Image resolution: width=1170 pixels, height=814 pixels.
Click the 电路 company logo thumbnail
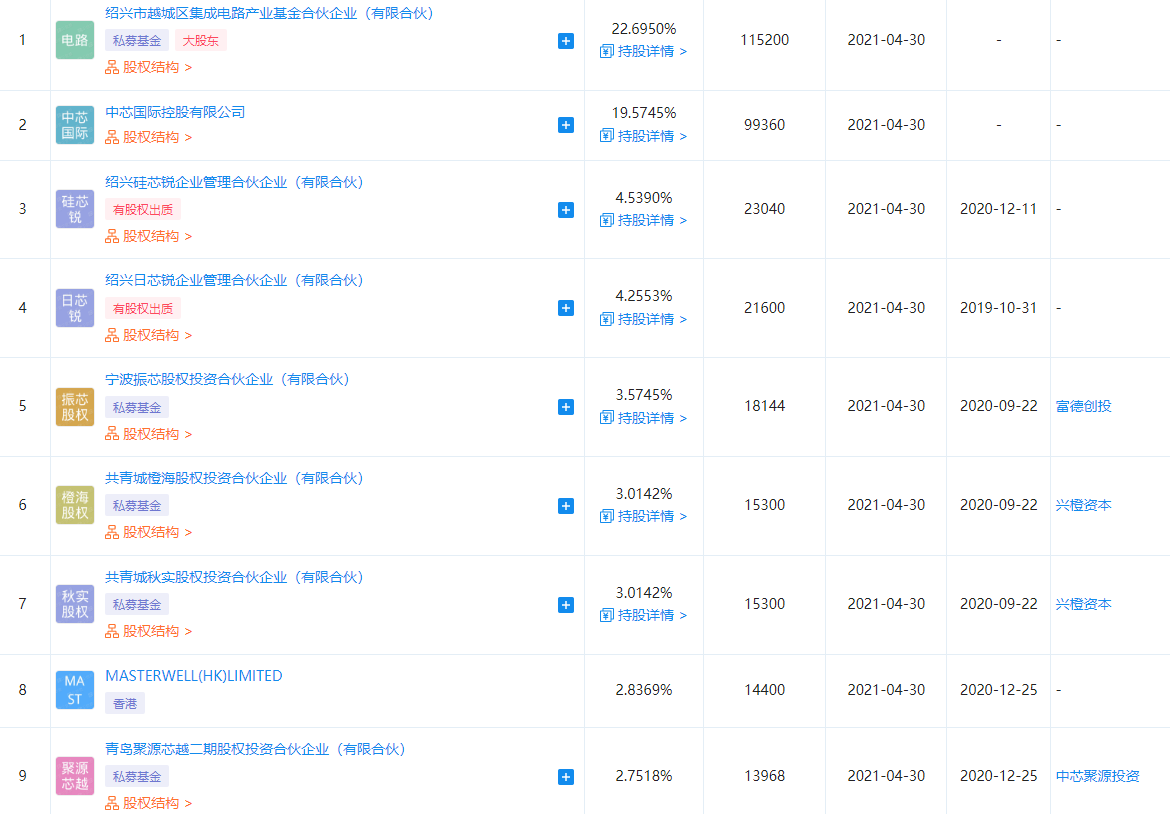tap(75, 40)
